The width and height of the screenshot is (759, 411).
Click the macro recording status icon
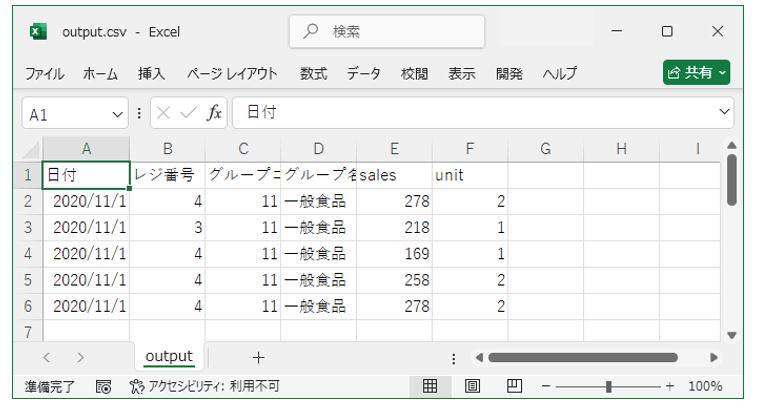pyautogui.click(x=103, y=386)
